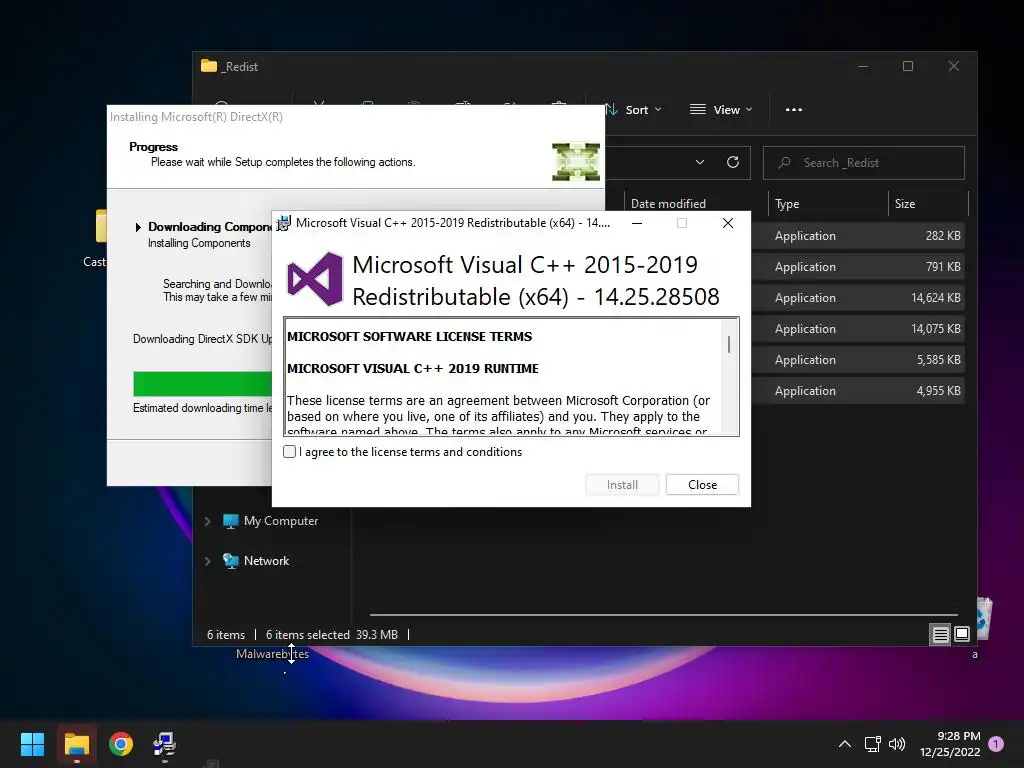Select the file row sized 5,585 KB
The width and height of the screenshot is (1024, 768).
[857, 360]
